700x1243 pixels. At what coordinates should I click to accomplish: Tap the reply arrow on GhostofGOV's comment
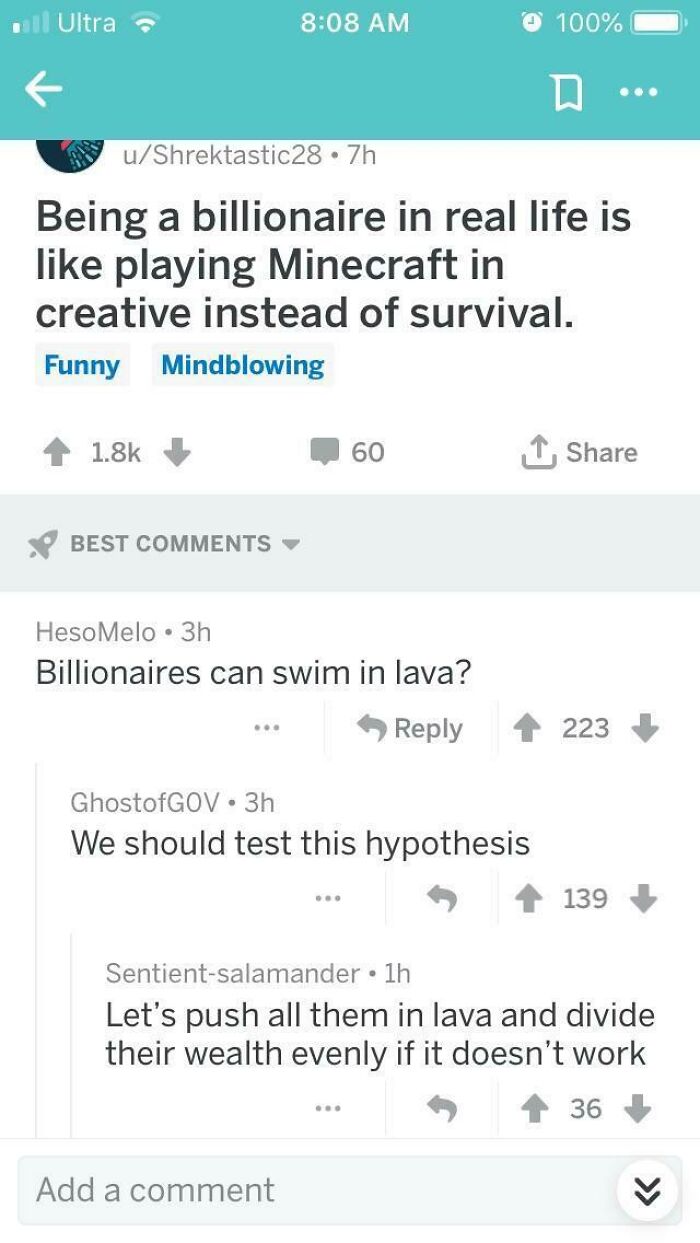[442, 898]
